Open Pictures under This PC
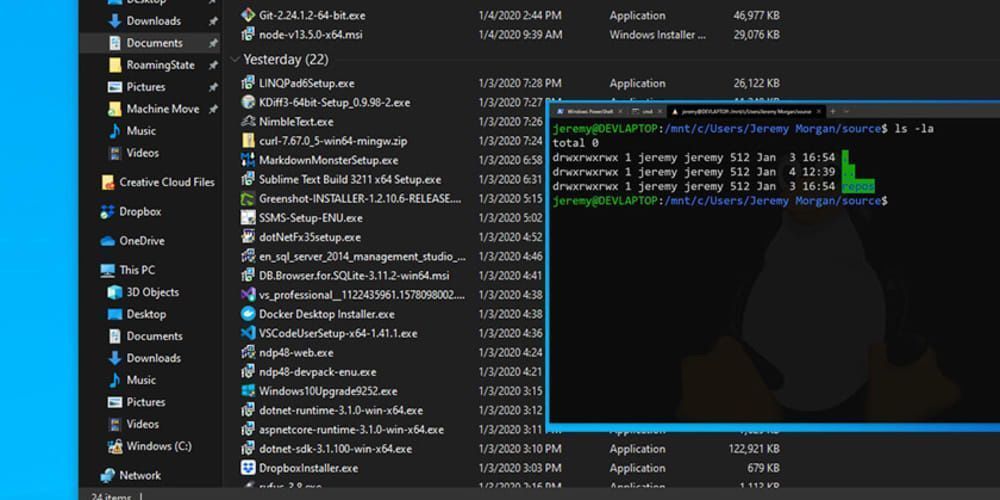This screenshot has width=1000, height=500. pyautogui.click(x=136, y=402)
